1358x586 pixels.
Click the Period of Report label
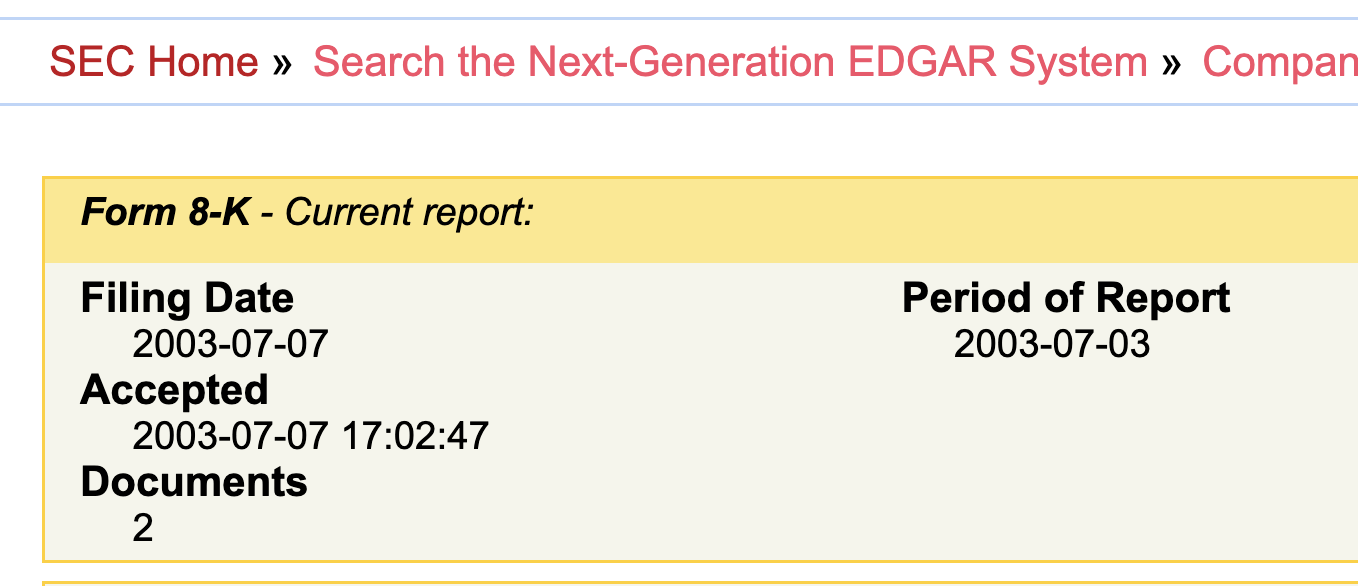pos(1066,298)
